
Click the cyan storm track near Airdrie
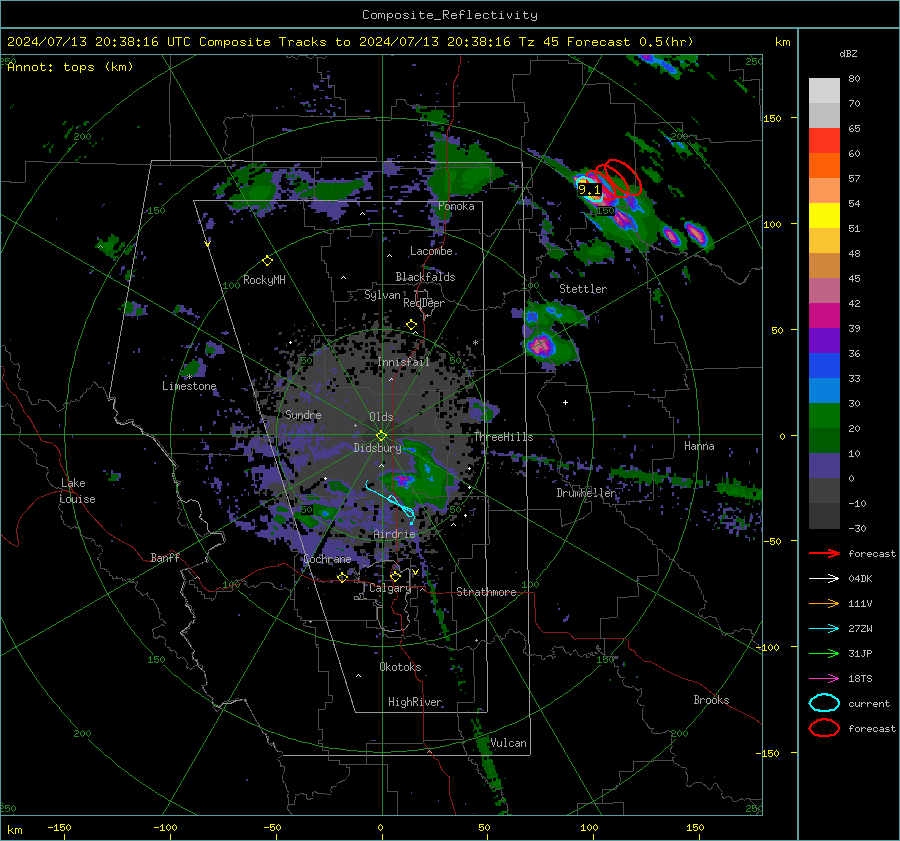coord(391,502)
